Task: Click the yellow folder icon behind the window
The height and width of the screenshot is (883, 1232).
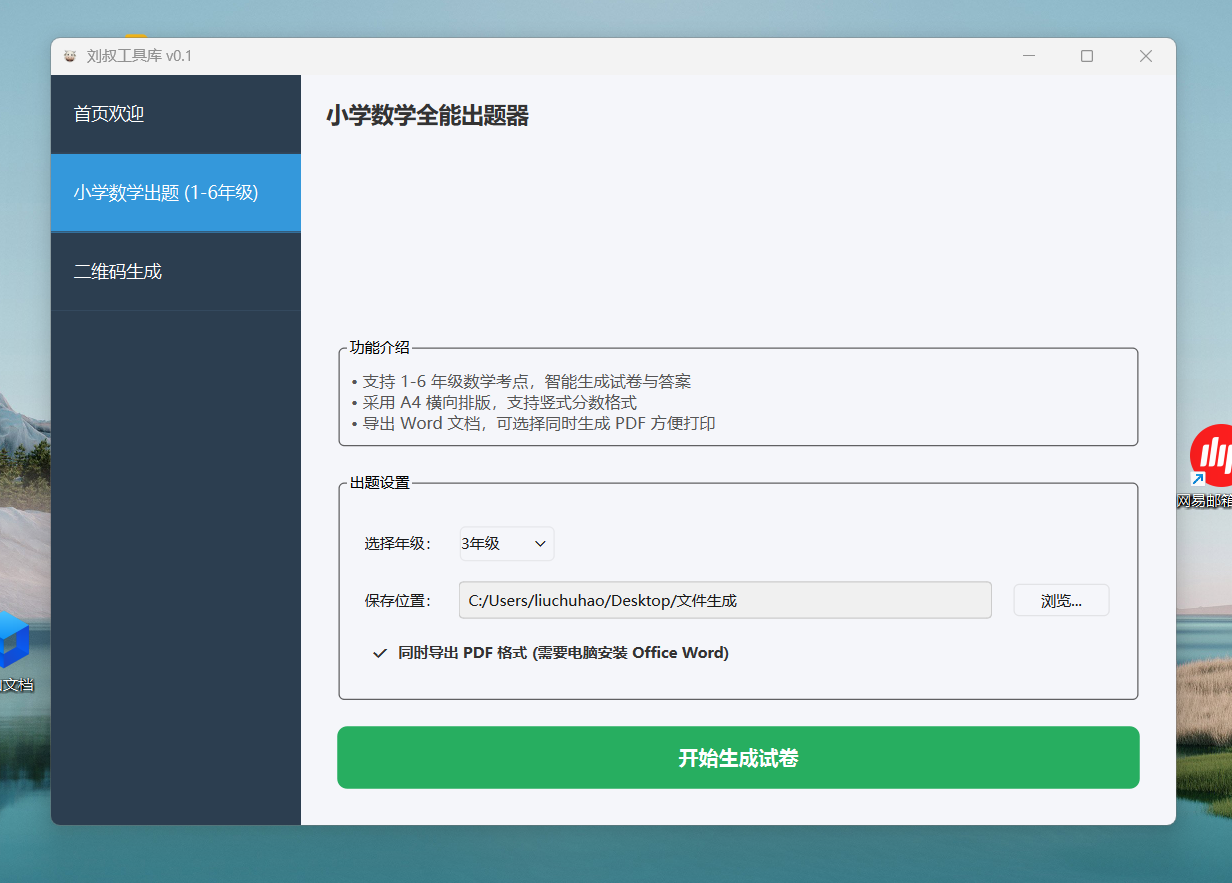Action: [x=136, y=38]
